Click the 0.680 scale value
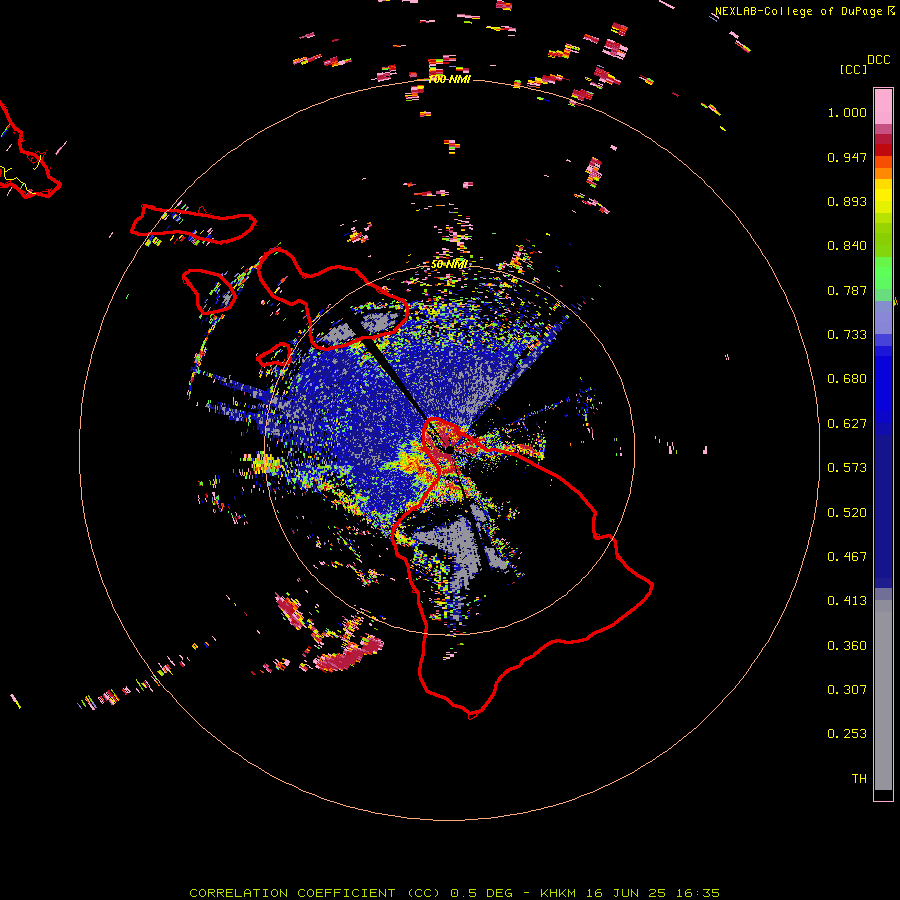Viewport: 900px width, 900px height. click(847, 379)
